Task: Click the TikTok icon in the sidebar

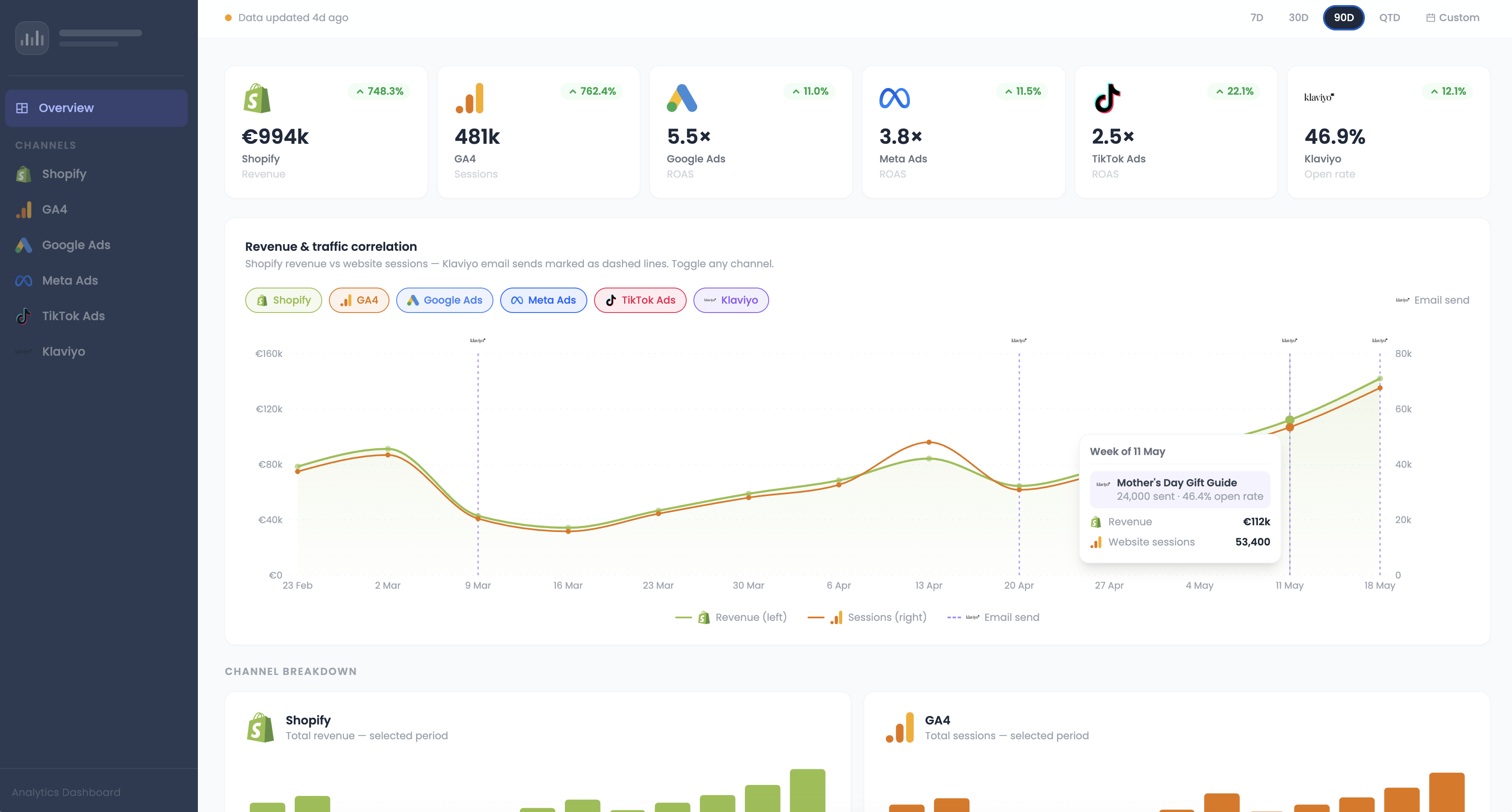Action: pos(24,316)
